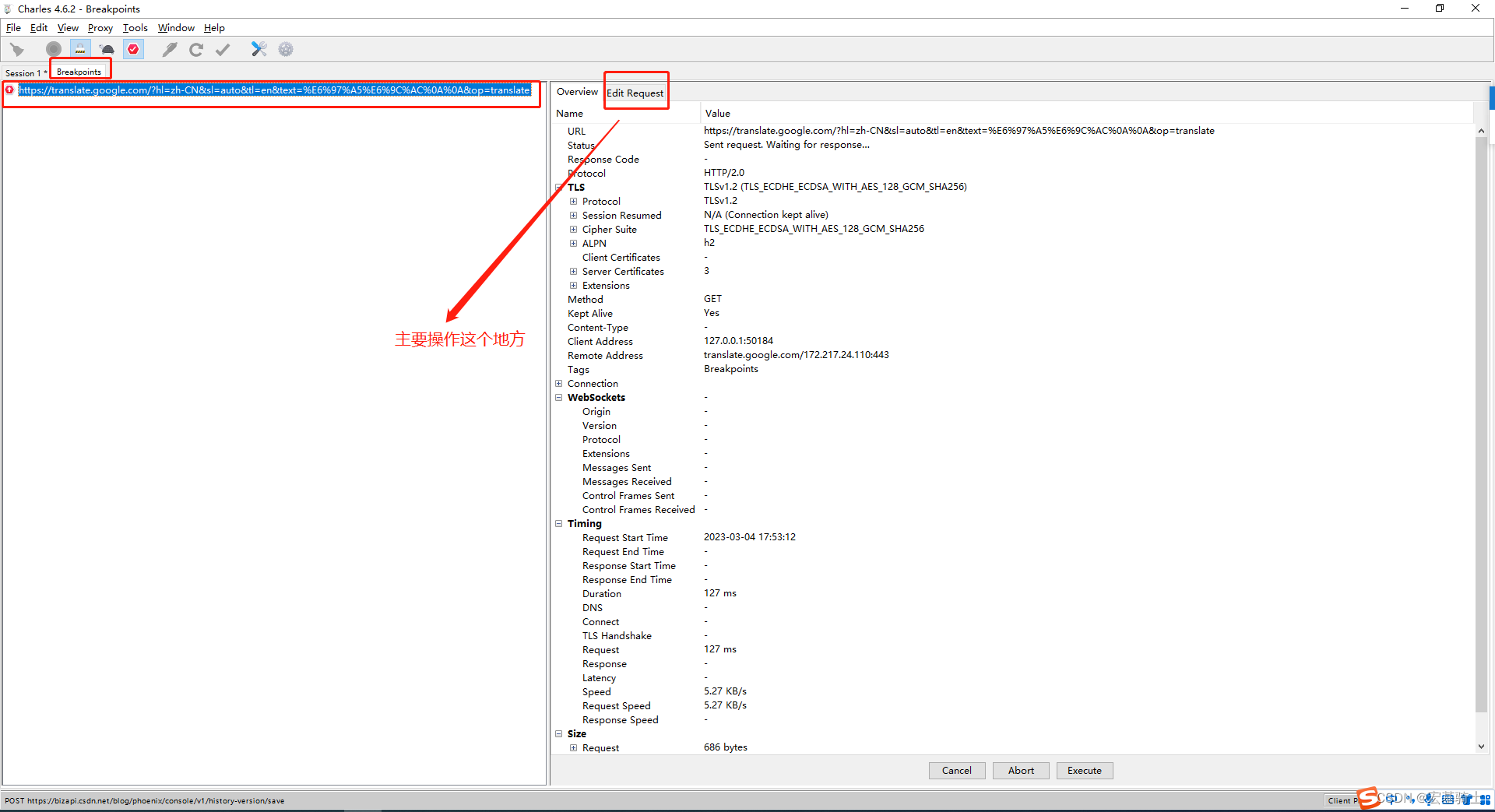Click Sogou input method S icon
This screenshot has width=1495, height=812.
(1368, 798)
